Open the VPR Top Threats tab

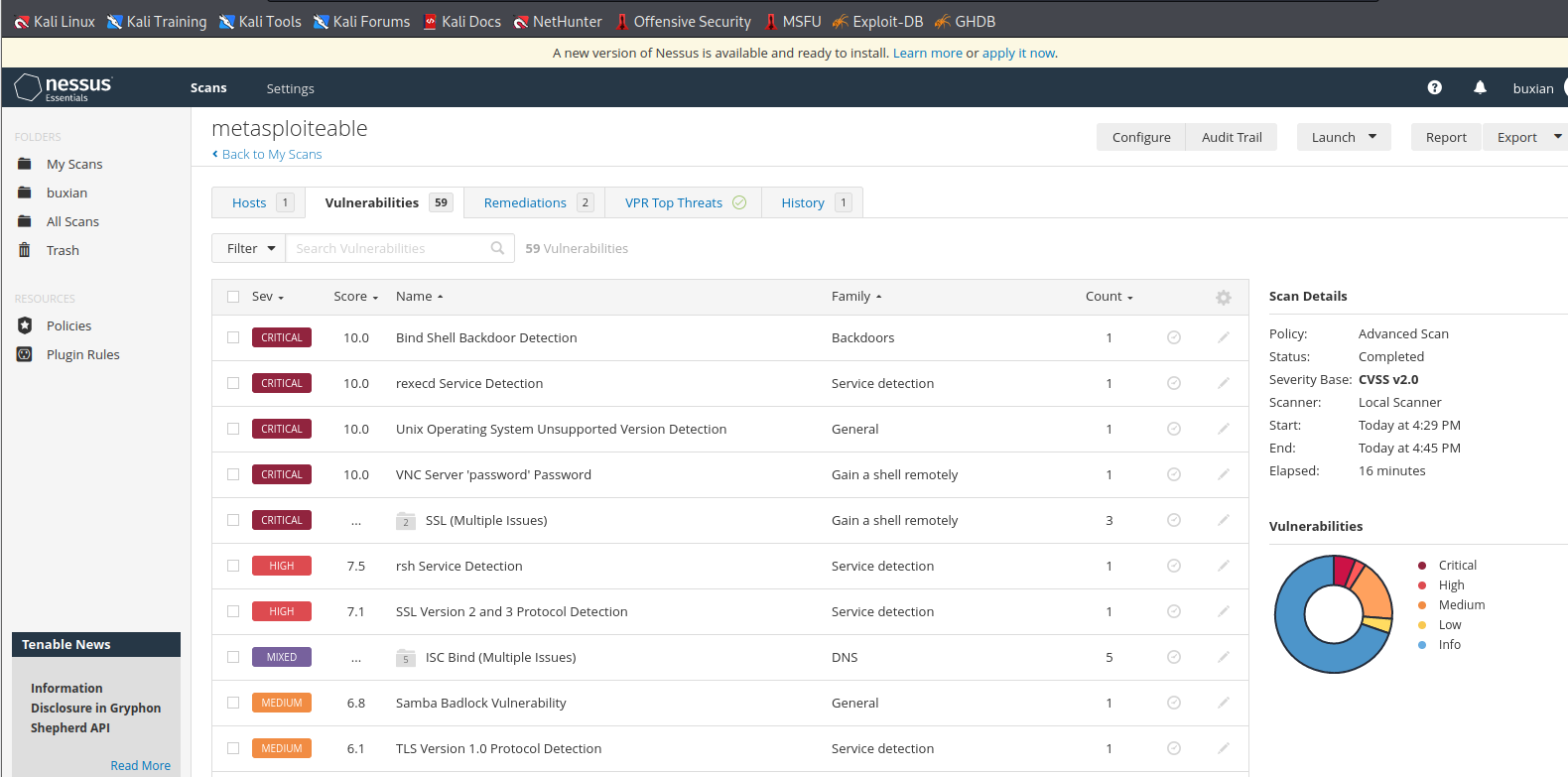(674, 202)
